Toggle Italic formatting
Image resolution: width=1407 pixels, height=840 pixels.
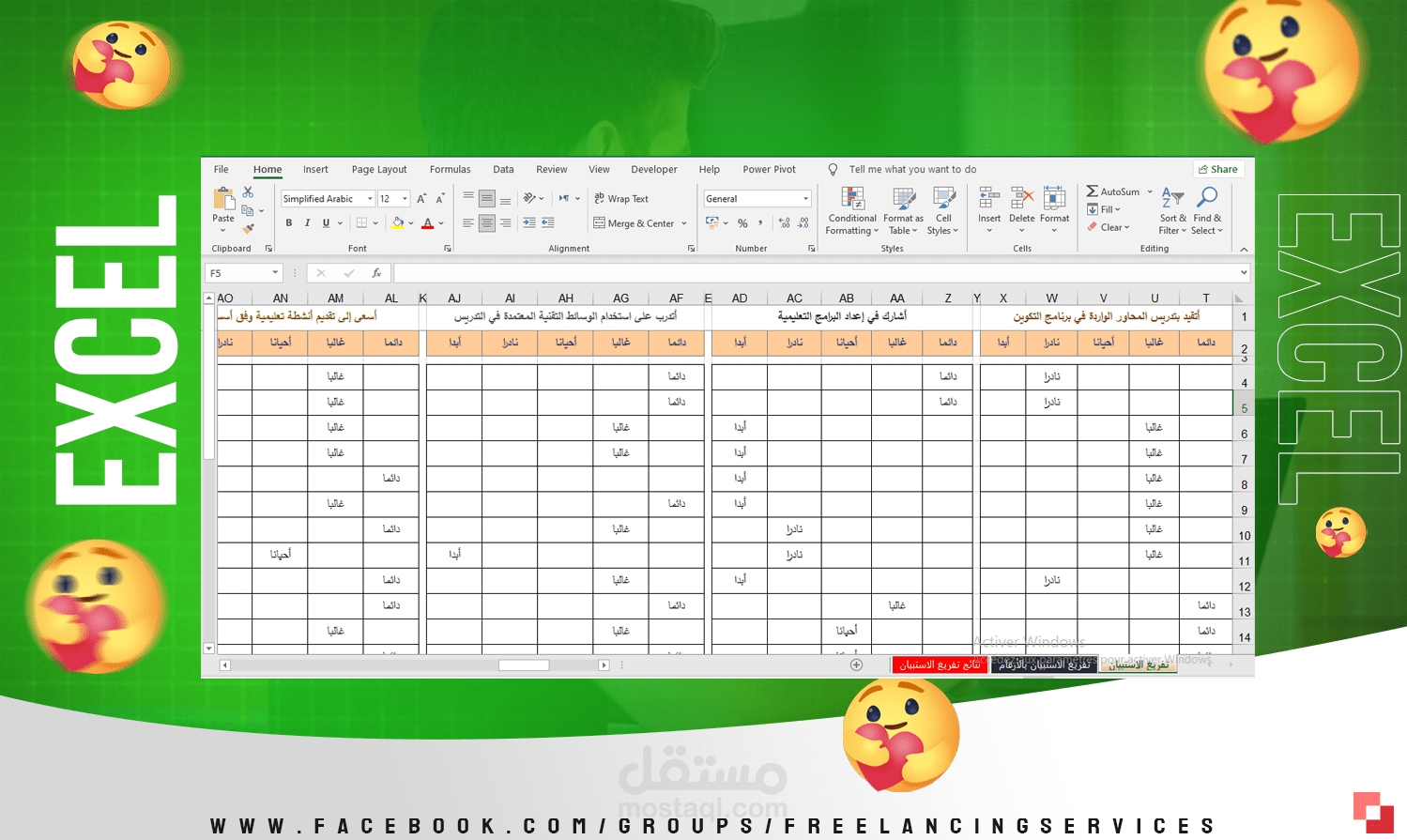coord(307,223)
